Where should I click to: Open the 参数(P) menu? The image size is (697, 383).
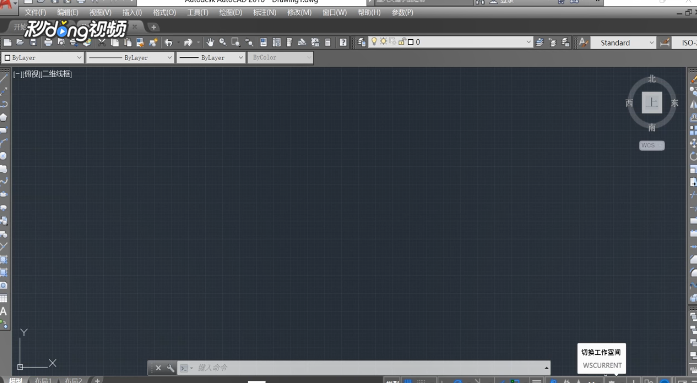click(x=402, y=12)
